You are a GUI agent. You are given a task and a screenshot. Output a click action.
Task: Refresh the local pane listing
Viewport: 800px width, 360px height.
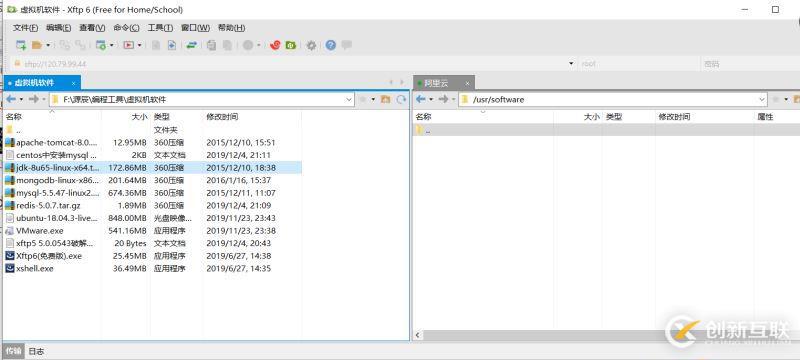(402, 99)
